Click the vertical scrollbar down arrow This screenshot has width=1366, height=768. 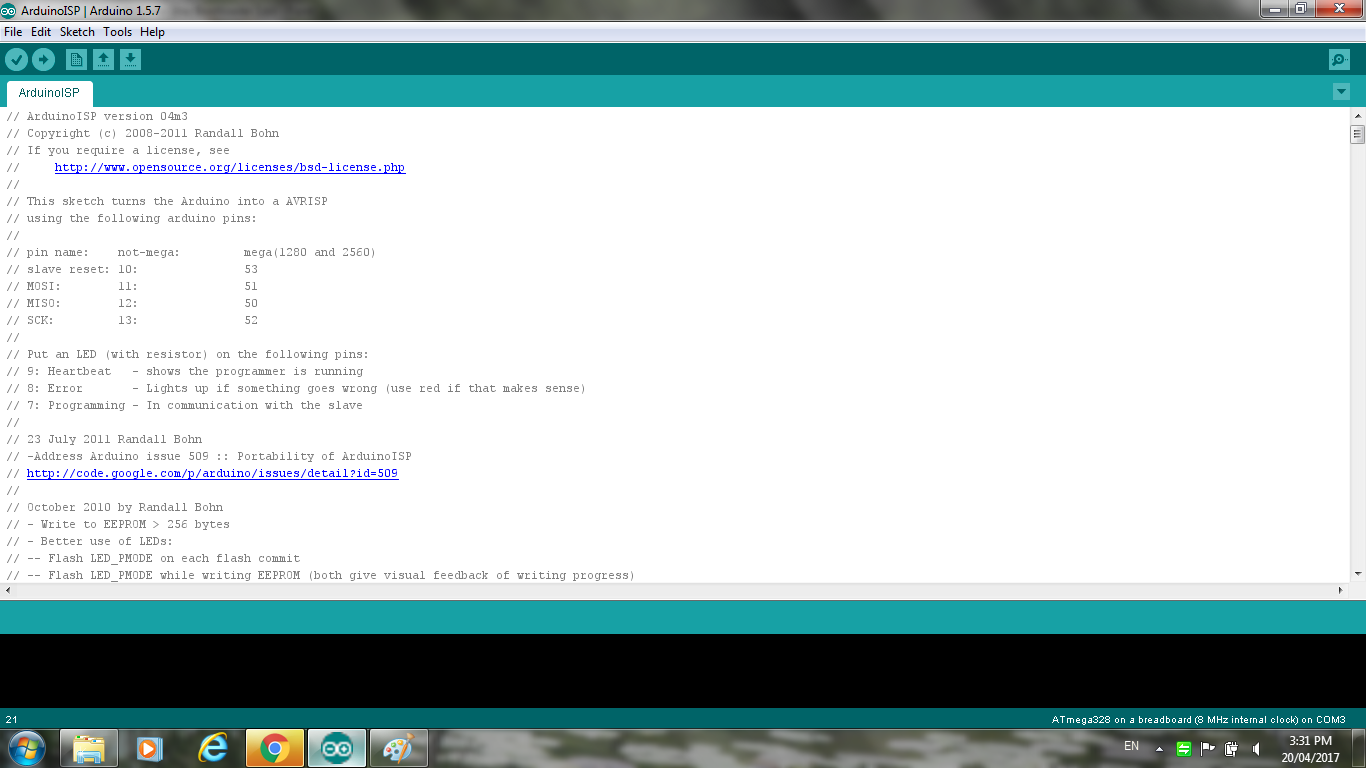coord(1357,574)
